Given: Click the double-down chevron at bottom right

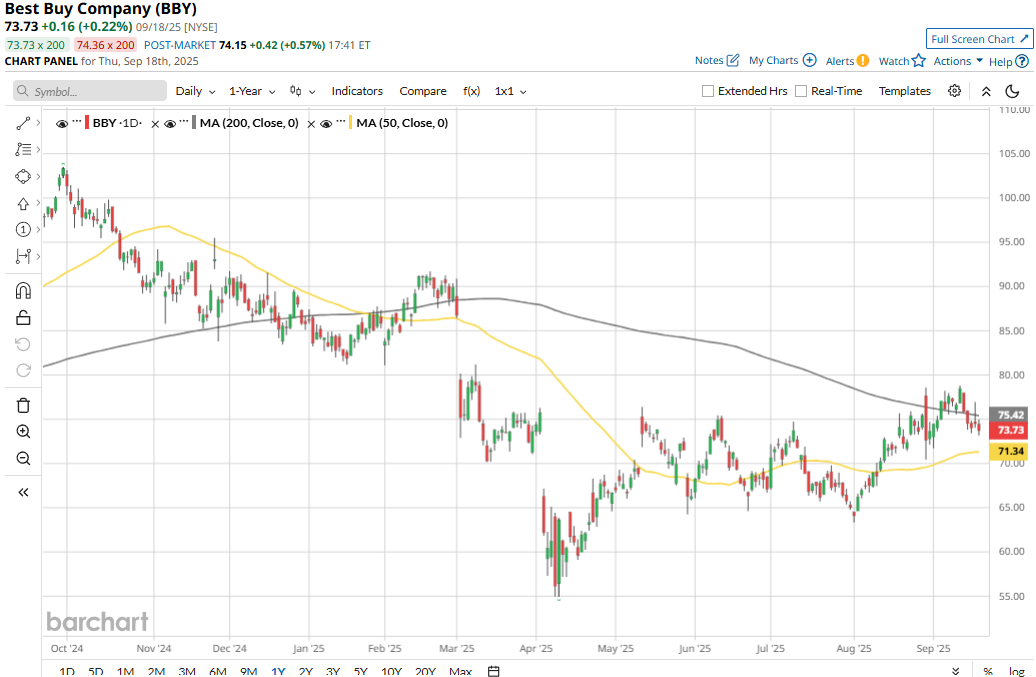Looking at the screenshot, I should pyautogui.click(x=955, y=671).
